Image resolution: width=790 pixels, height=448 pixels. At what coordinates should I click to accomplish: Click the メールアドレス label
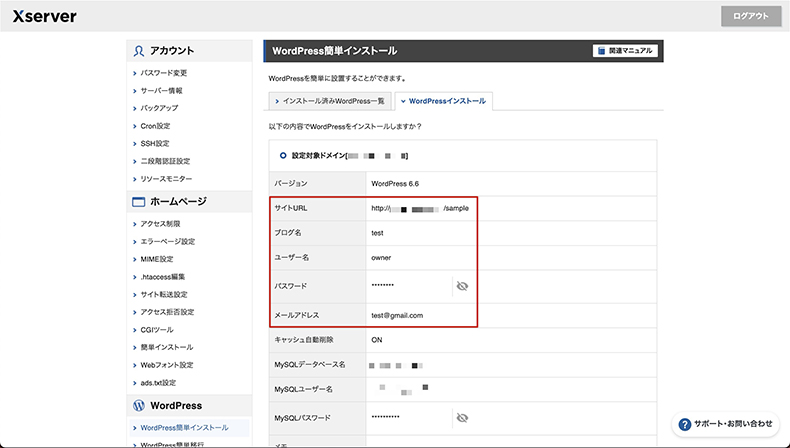pos(297,315)
